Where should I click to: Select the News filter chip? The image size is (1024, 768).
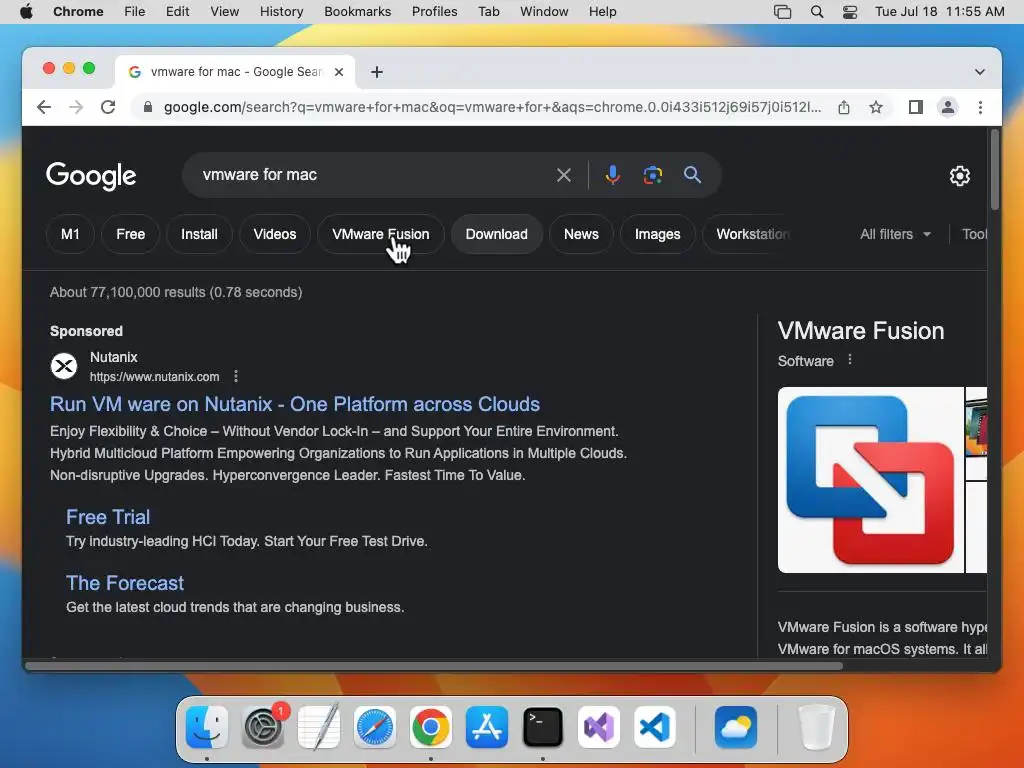581,234
